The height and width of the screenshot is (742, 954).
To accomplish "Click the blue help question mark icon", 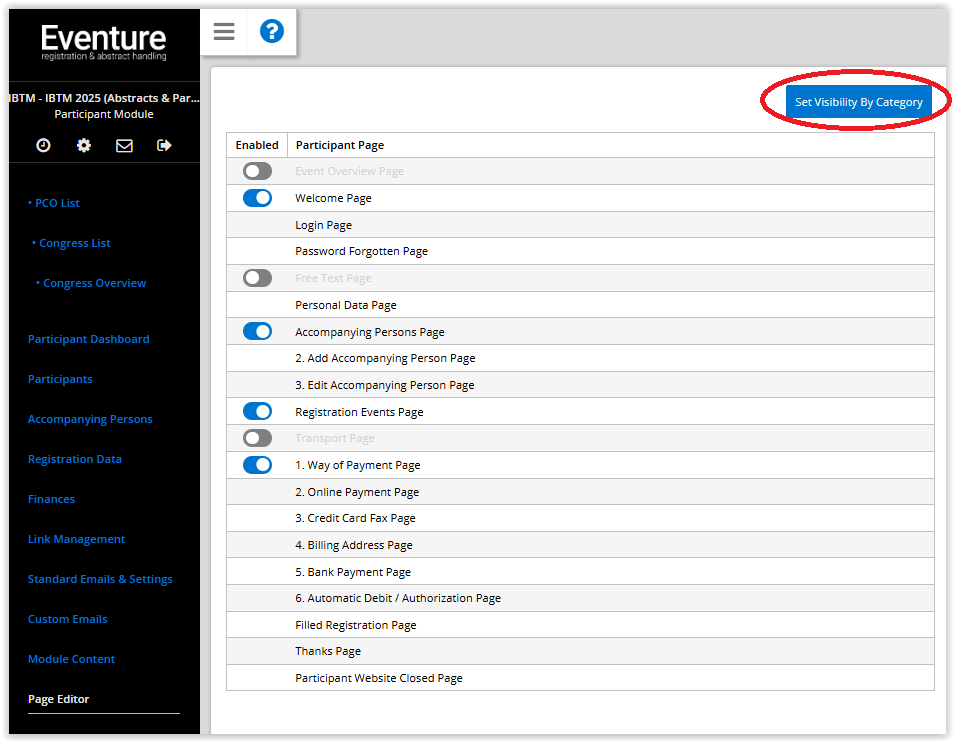I will [272, 31].
